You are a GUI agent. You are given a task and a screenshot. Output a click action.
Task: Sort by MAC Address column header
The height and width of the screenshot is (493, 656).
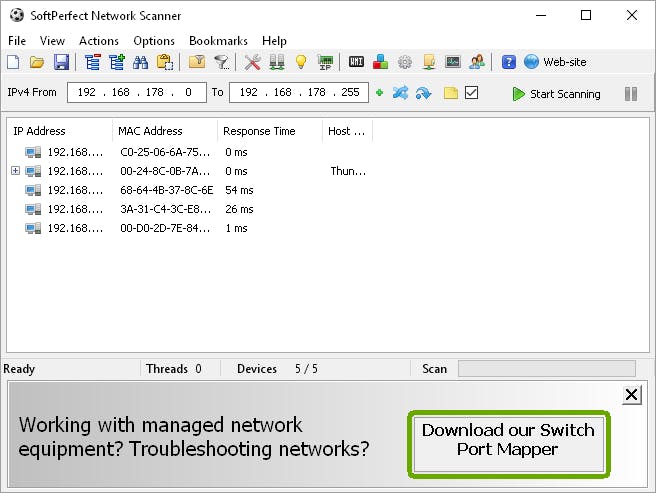165,131
